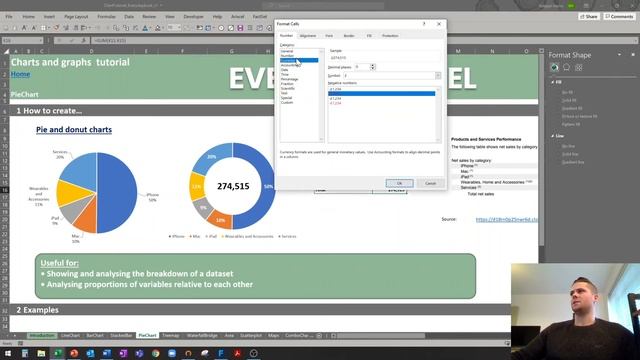The width and height of the screenshot is (640, 360).
Task: Open the font size dropdown in toolbar
Action: pyautogui.click(x=179, y=28)
